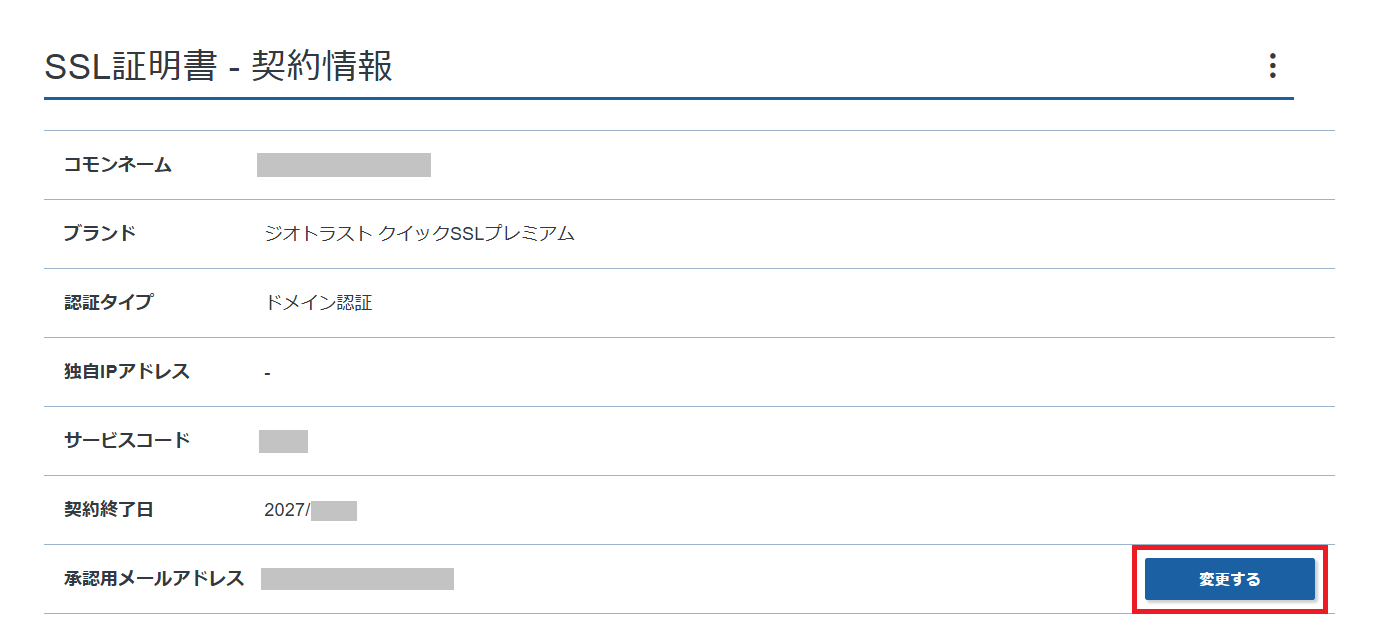Select the ブランド row label
The image size is (1385, 634).
pyautogui.click(x=100, y=234)
